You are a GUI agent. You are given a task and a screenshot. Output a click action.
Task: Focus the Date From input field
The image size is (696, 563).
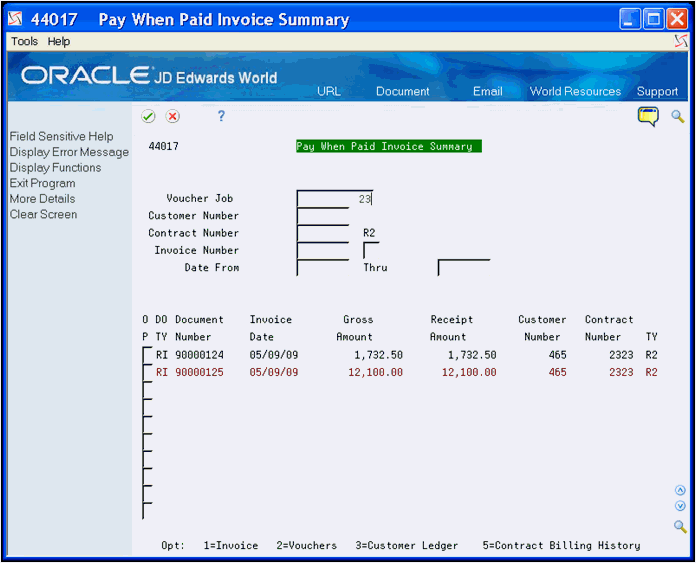coord(323,268)
